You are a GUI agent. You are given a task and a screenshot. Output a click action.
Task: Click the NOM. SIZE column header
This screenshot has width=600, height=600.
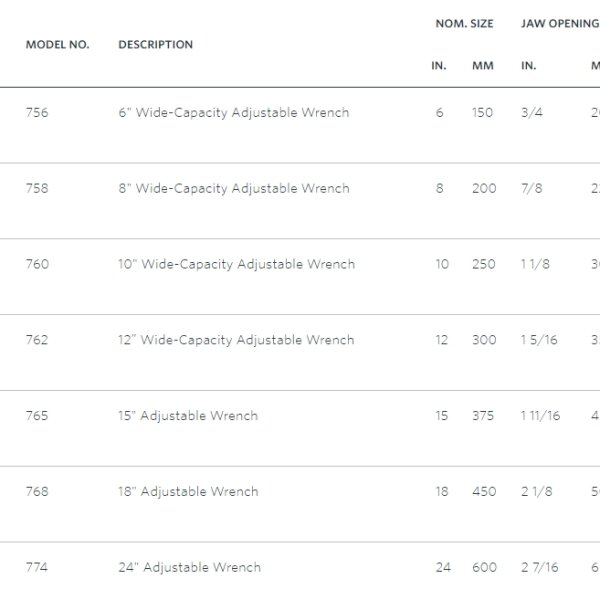coord(464,23)
